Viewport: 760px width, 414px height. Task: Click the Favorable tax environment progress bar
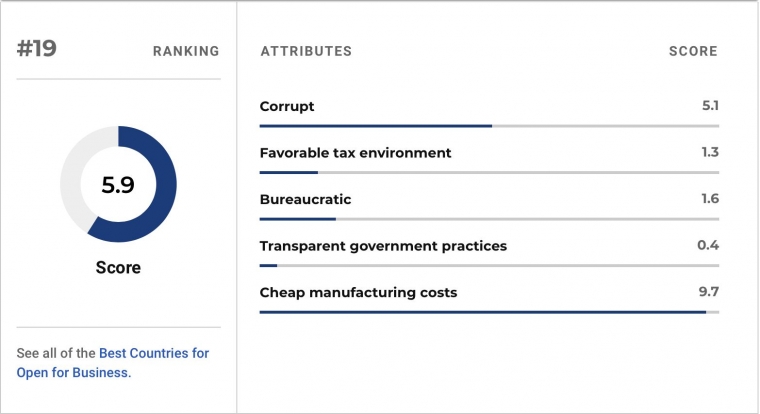(489, 173)
